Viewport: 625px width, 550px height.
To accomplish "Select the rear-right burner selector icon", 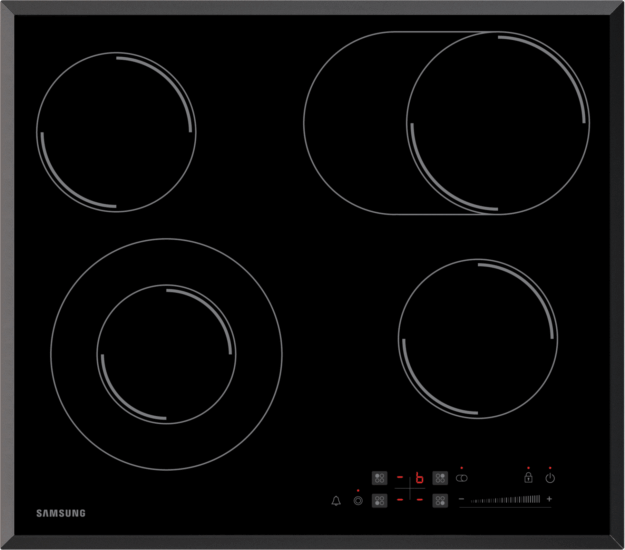I will tap(440, 478).
